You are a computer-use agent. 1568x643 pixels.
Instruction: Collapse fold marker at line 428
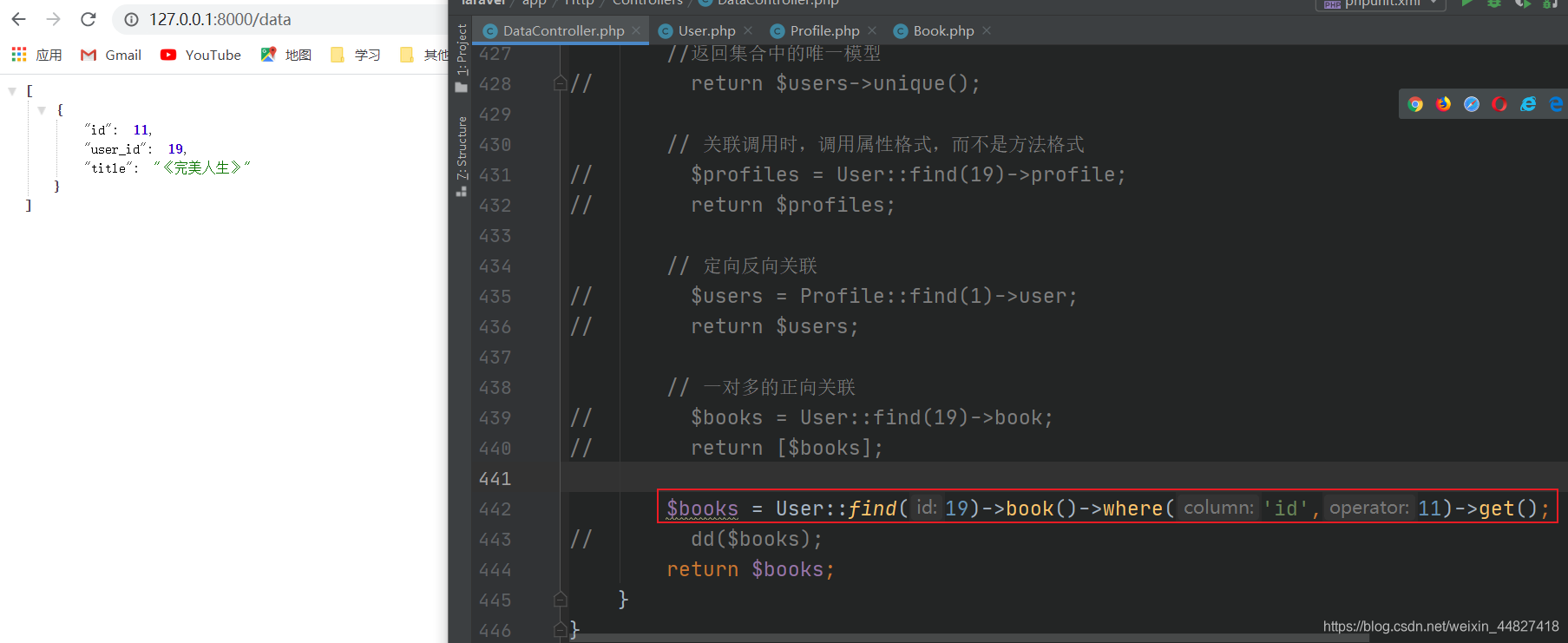click(x=561, y=83)
